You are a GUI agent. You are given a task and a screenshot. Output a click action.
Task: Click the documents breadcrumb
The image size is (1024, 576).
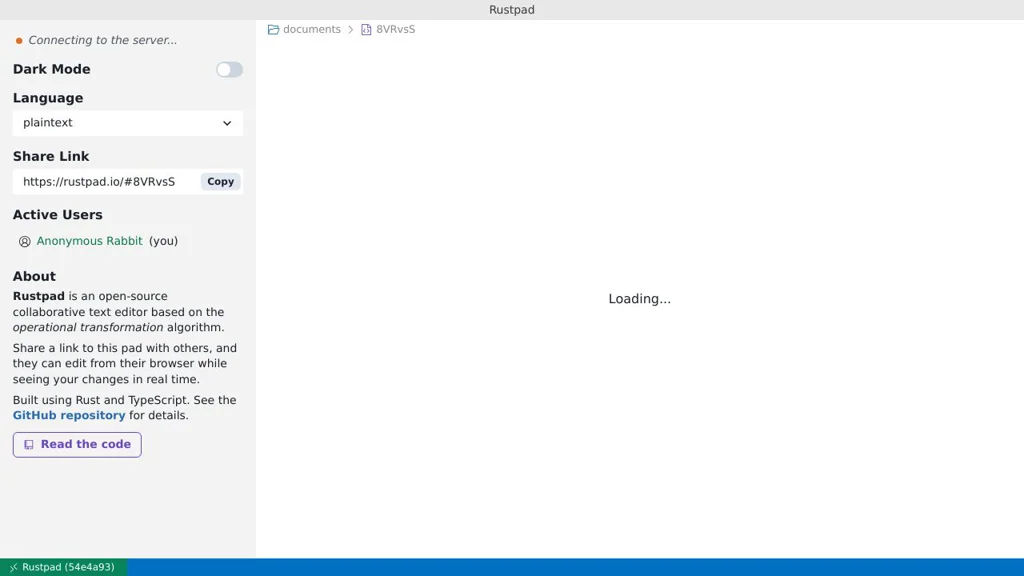312,29
